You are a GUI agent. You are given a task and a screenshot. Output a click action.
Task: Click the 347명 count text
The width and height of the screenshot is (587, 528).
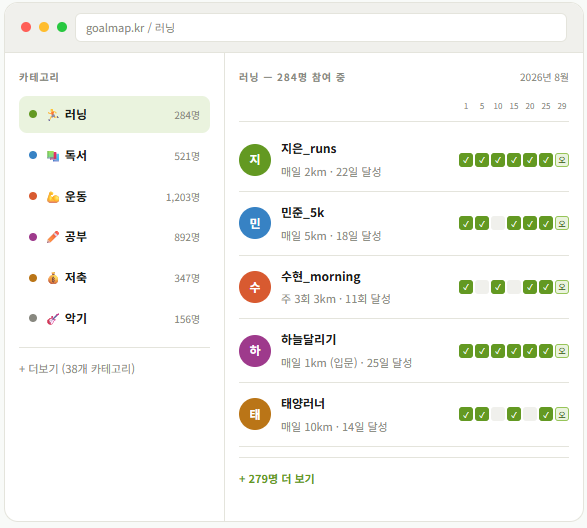pos(187,279)
